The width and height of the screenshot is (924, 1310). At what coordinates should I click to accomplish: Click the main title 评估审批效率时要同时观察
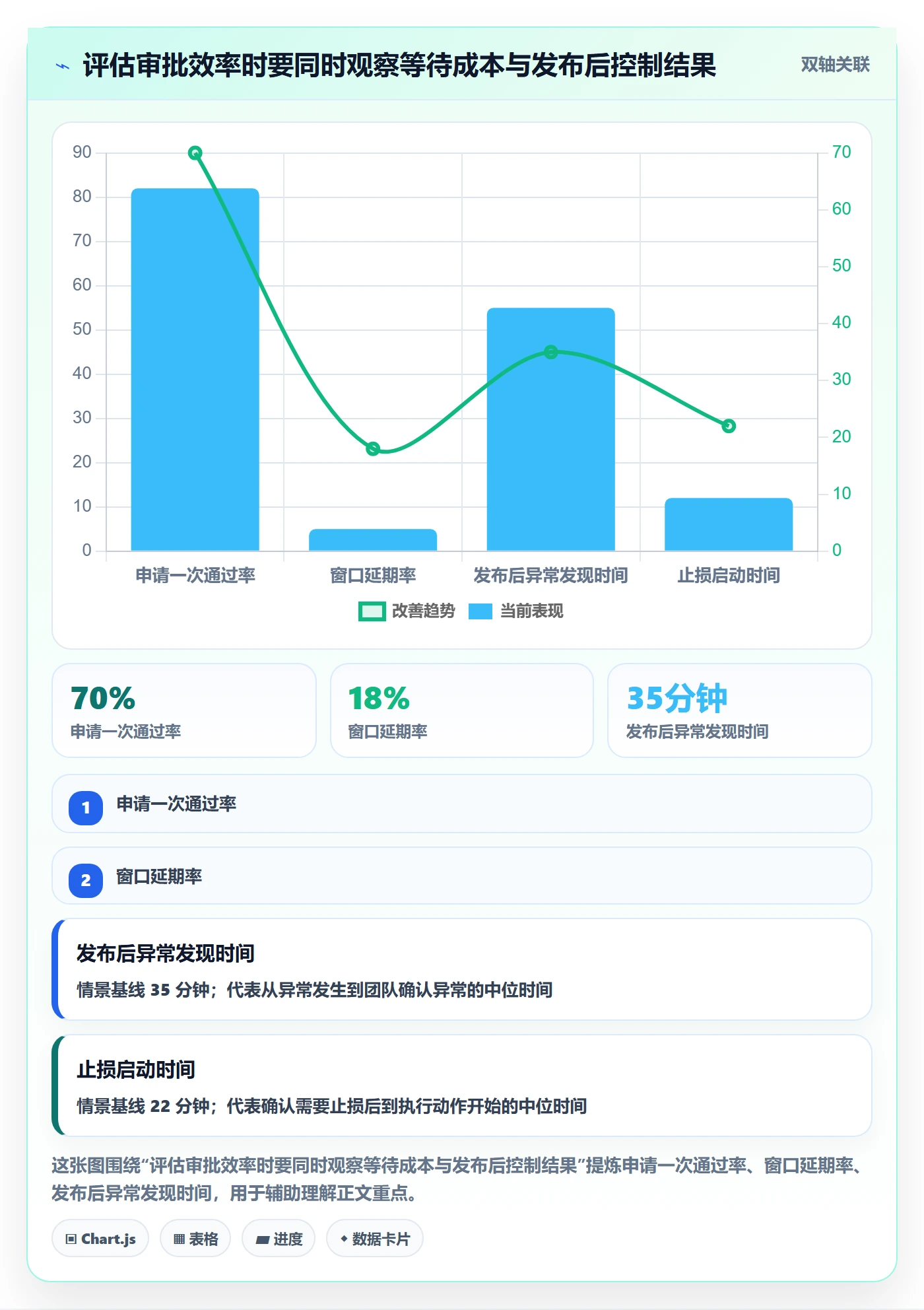399,65
